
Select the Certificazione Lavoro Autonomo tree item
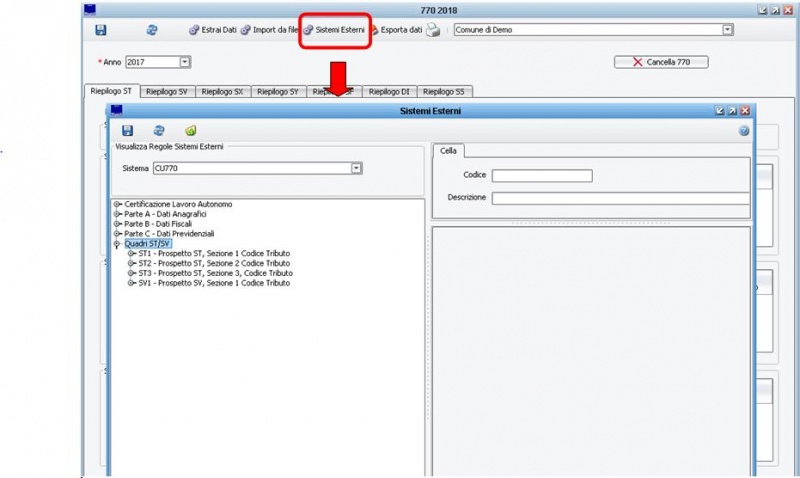tap(178, 204)
